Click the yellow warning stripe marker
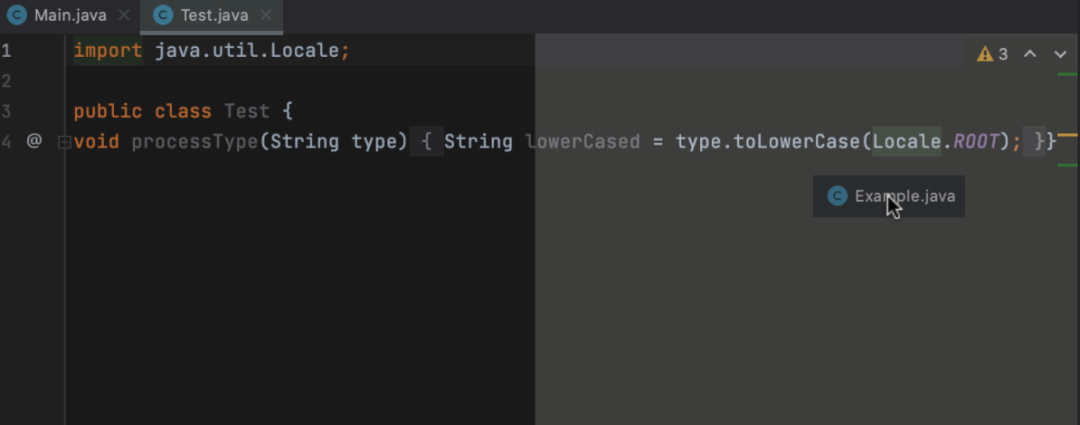The width and height of the screenshot is (1080, 425). point(1067,134)
